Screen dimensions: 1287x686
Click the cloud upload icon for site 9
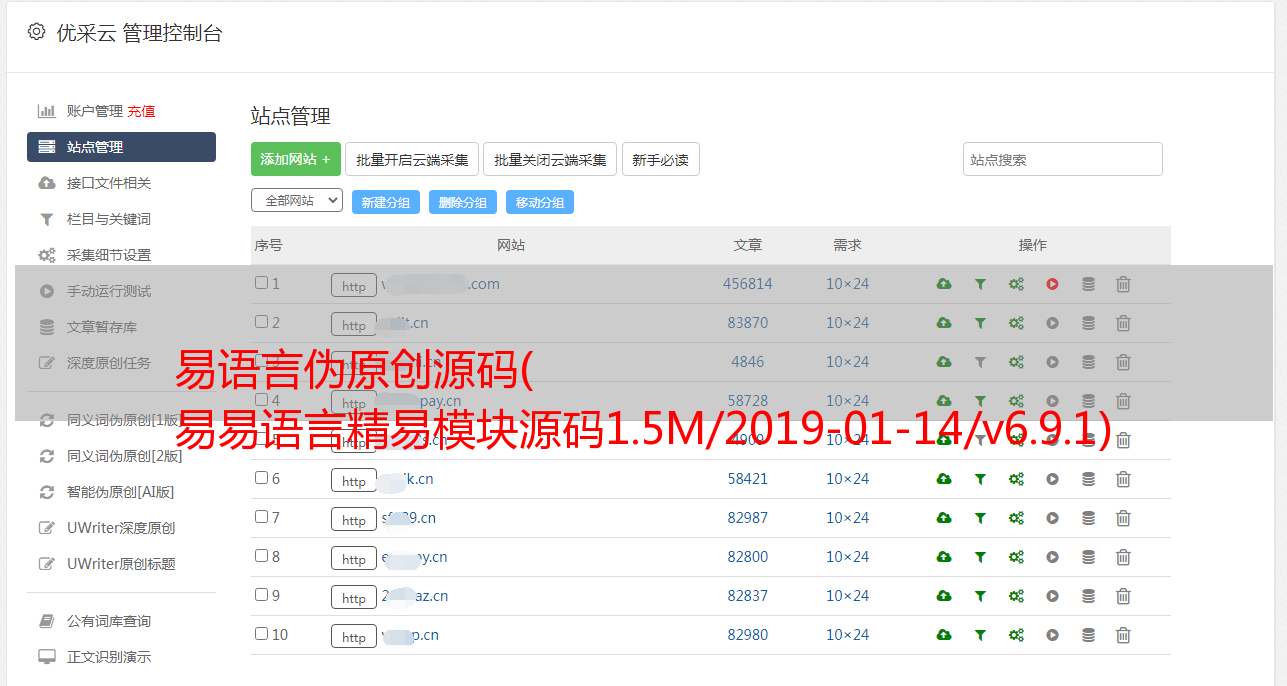(944, 596)
